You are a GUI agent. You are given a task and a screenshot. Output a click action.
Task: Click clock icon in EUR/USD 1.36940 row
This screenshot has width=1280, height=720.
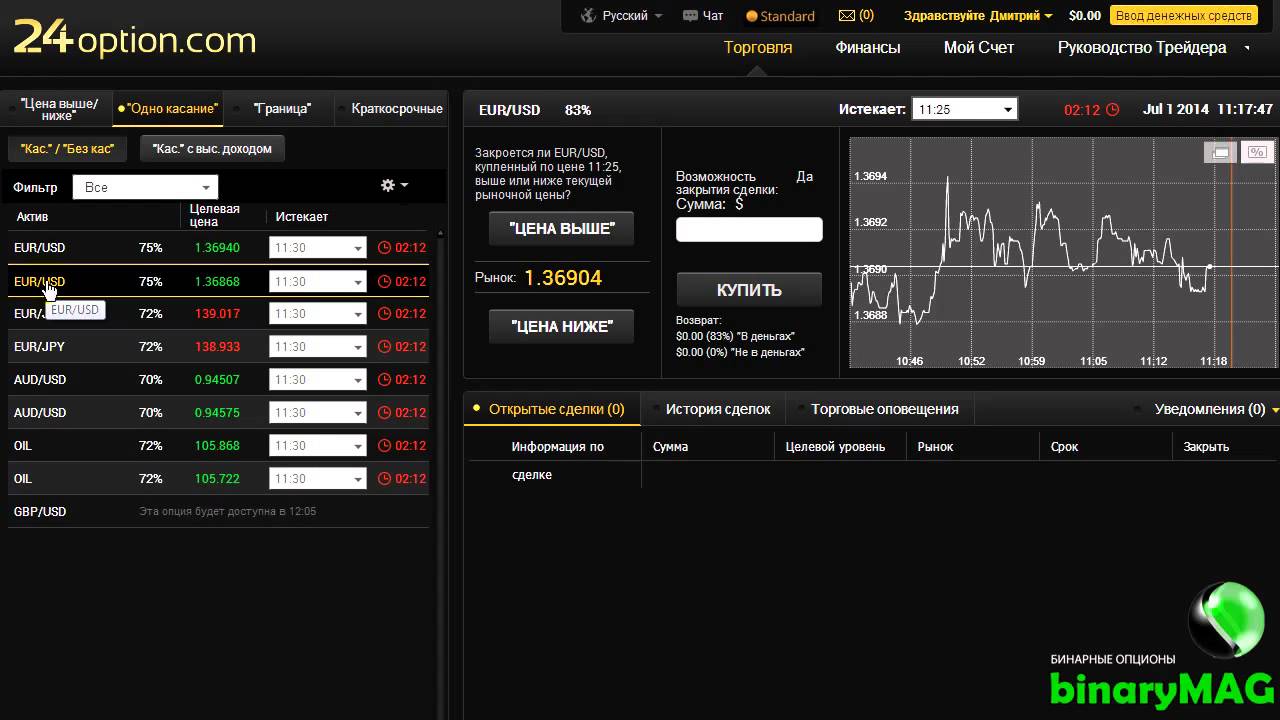[385, 248]
